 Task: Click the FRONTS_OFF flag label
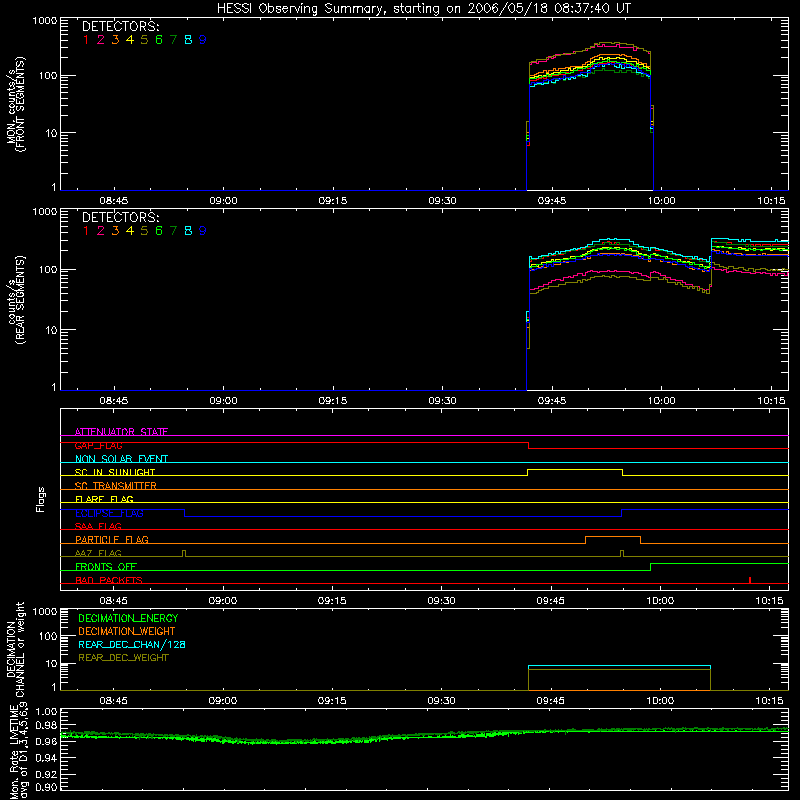click(x=106, y=566)
